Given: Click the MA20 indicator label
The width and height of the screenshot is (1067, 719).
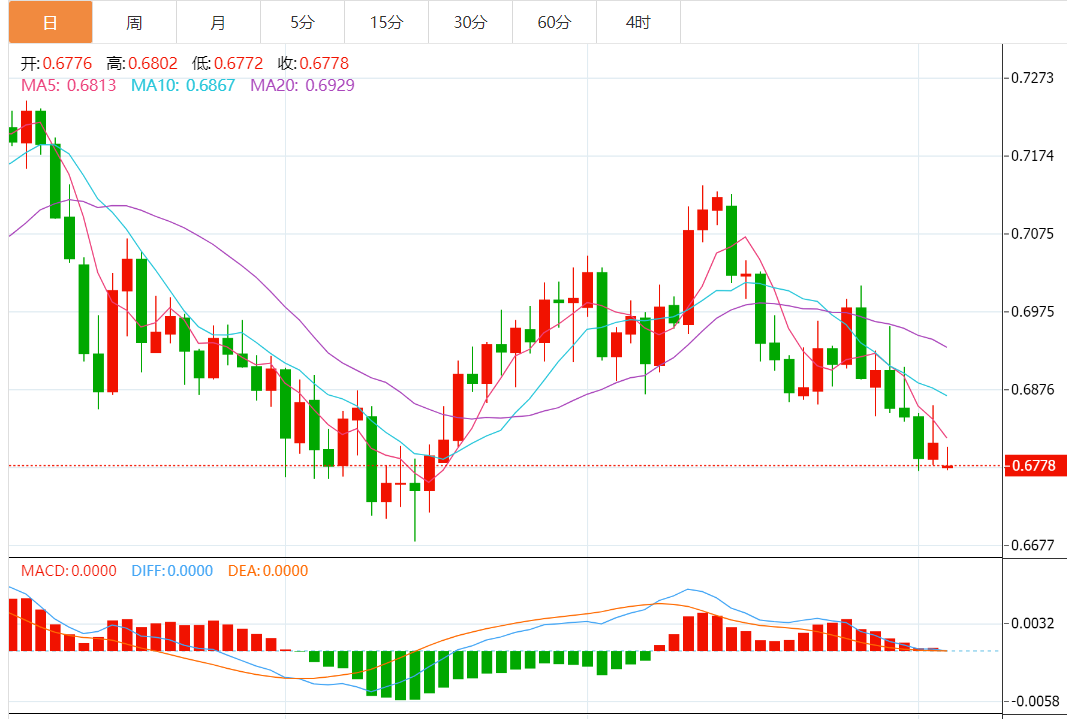Looking at the screenshot, I should coord(302,85).
